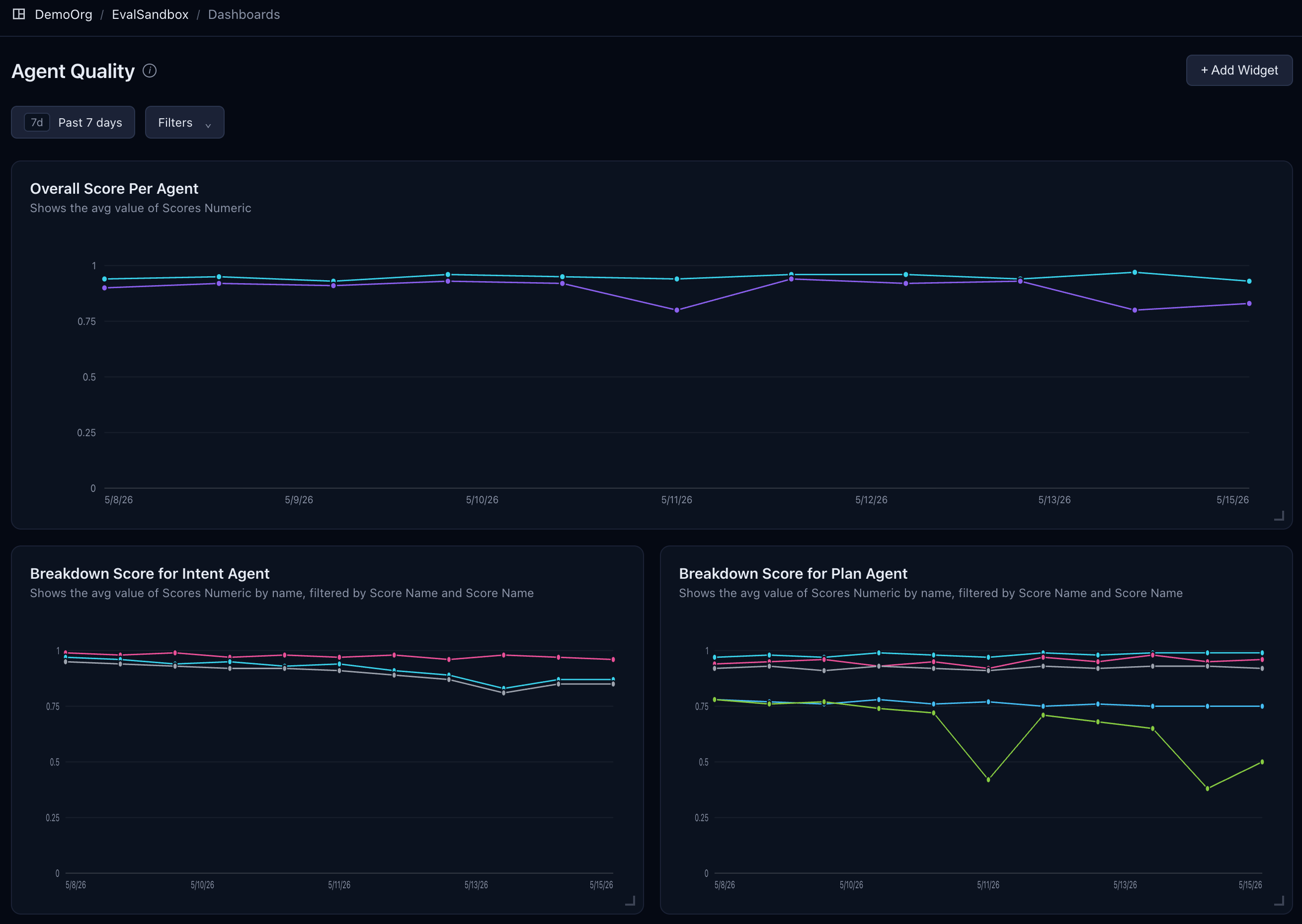Open the Dashboards breadcrumb
The width and height of the screenshot is (1302, 924).
(244, 14)
